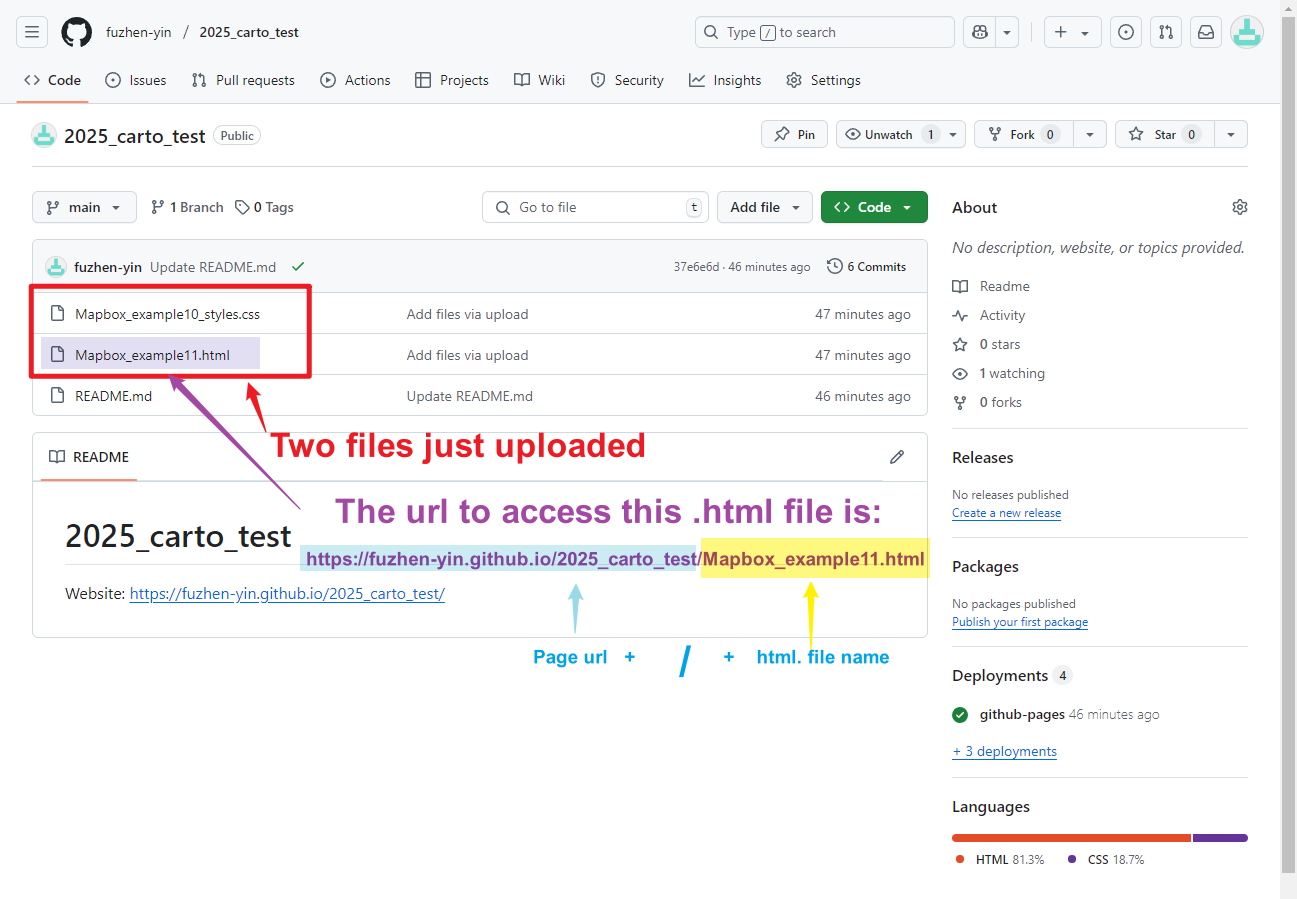Click the fuzhen-yin commit author avatar
The width and height of the screenshot is (1297, 899).
click(x=56, y=267)
